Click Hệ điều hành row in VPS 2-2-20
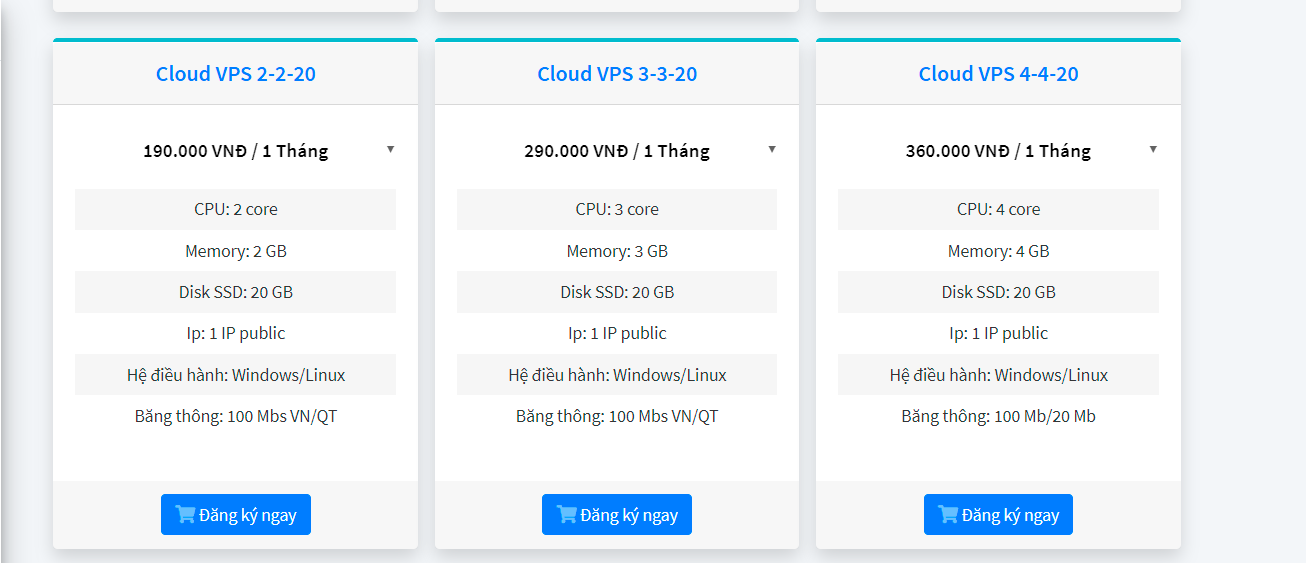This screenshot has height=563, width=1306. click(x=236, y=375)
